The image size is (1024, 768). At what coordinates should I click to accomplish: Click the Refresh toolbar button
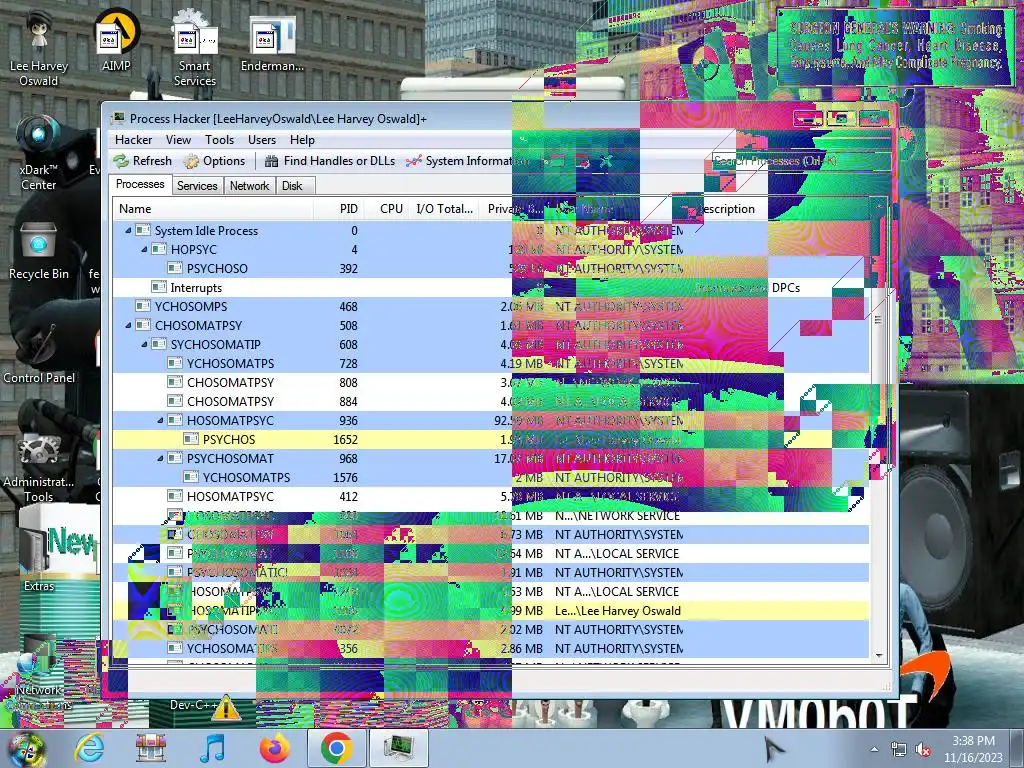[142, 161]
